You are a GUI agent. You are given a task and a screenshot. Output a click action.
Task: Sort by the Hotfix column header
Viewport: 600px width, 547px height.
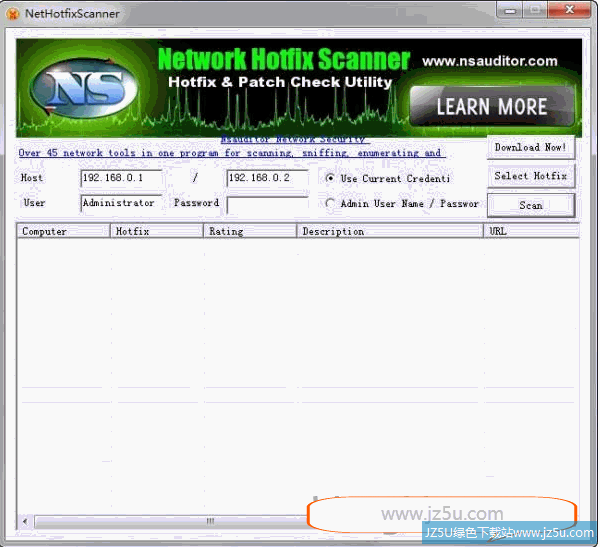pos(157,231)
